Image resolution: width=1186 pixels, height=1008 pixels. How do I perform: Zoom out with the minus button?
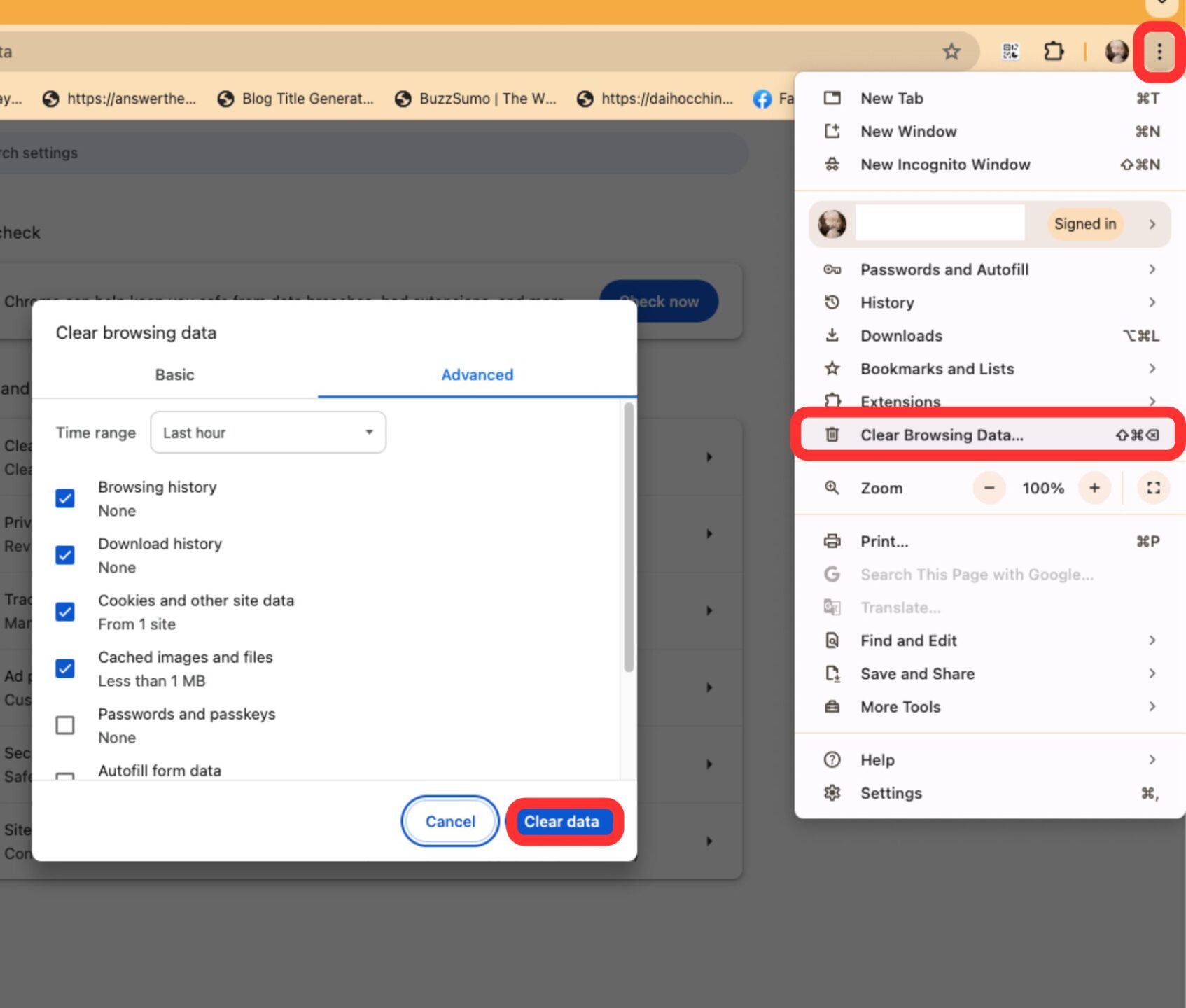[989, 488]
